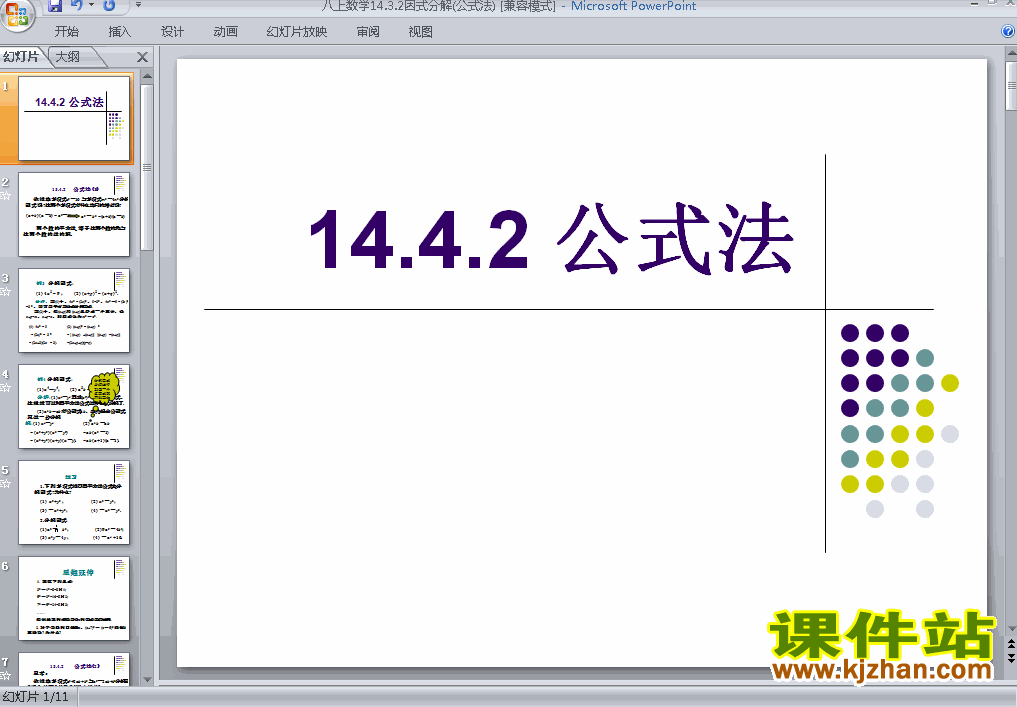The width and height of the screenshot is (1017, 707).
Task: Open PowerPoint help with the question mark
Action: pos(1008,30)
